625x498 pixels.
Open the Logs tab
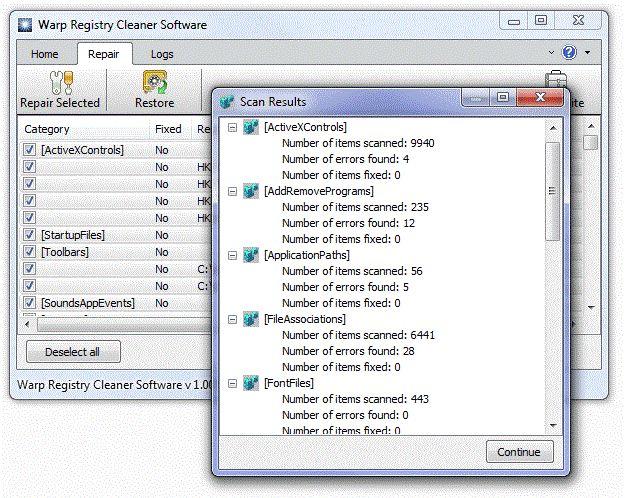pyautogui.click(x=162, y=54)
